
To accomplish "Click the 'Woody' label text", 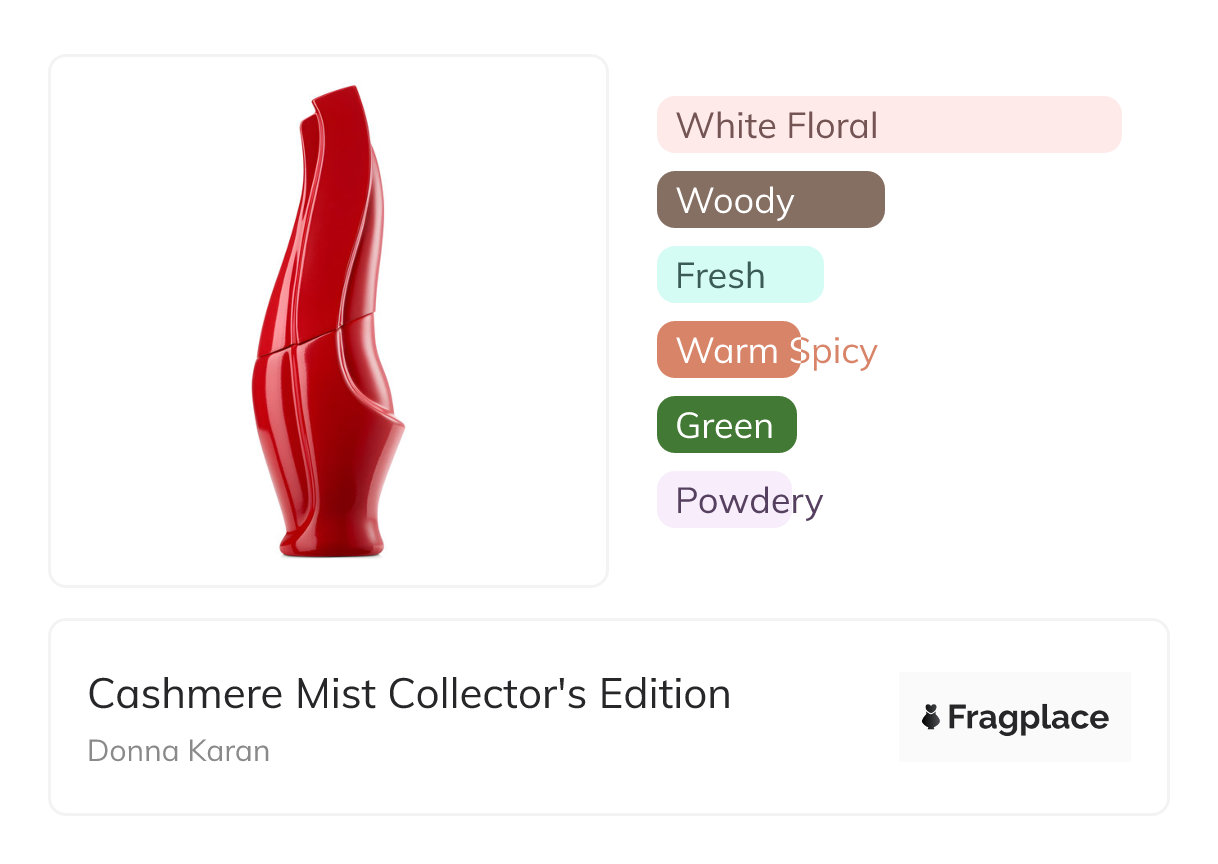I will pyautogui.click(x=734, y=201).
